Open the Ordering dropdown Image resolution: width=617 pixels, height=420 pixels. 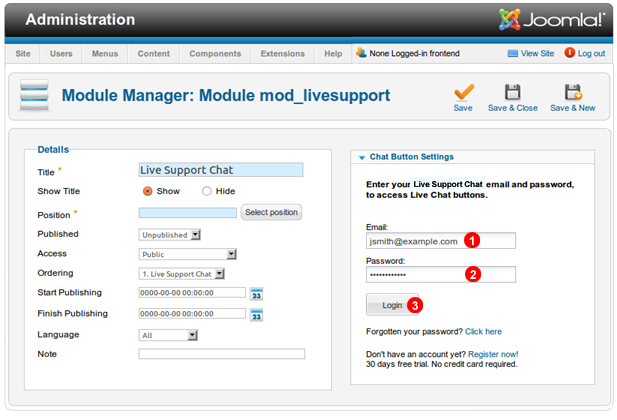coord(181,274)
